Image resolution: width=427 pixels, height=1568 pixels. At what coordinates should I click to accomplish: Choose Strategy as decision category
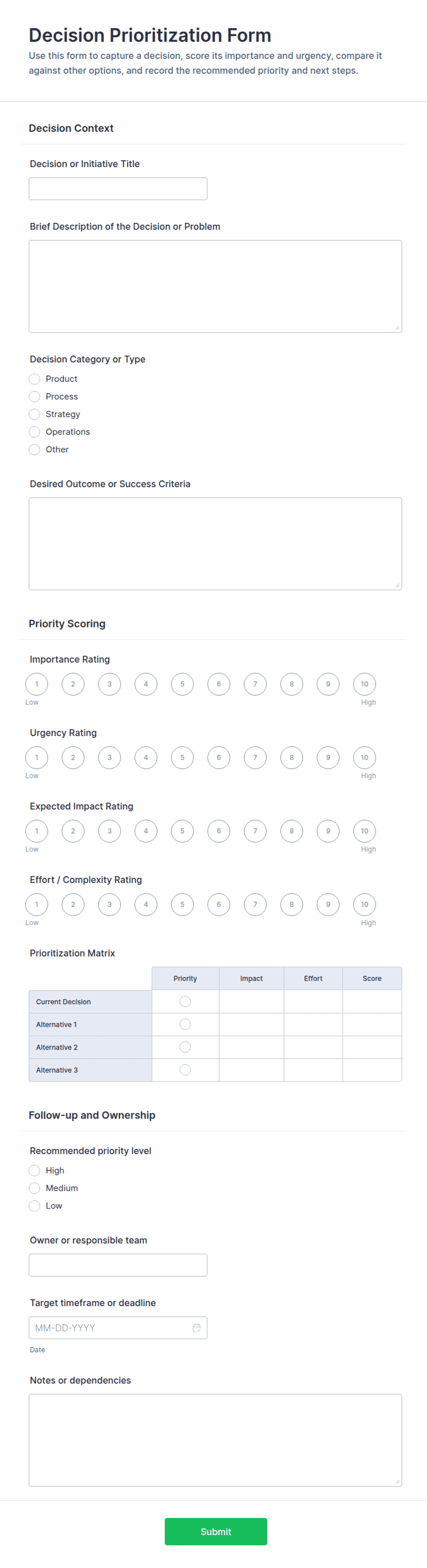pos(35,414)
